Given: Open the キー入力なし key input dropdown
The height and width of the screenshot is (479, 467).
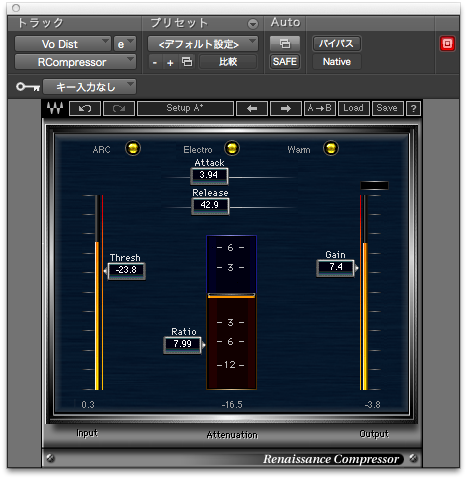Looking at the screenshot, I should 89,87.
